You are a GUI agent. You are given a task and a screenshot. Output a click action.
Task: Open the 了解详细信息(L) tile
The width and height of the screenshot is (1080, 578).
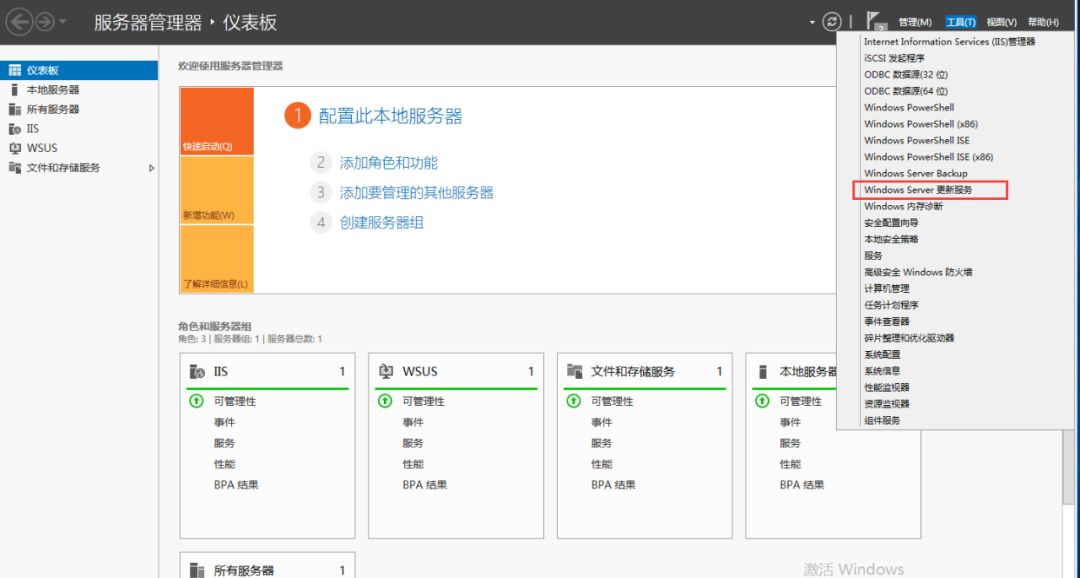(x=216, y=259)
